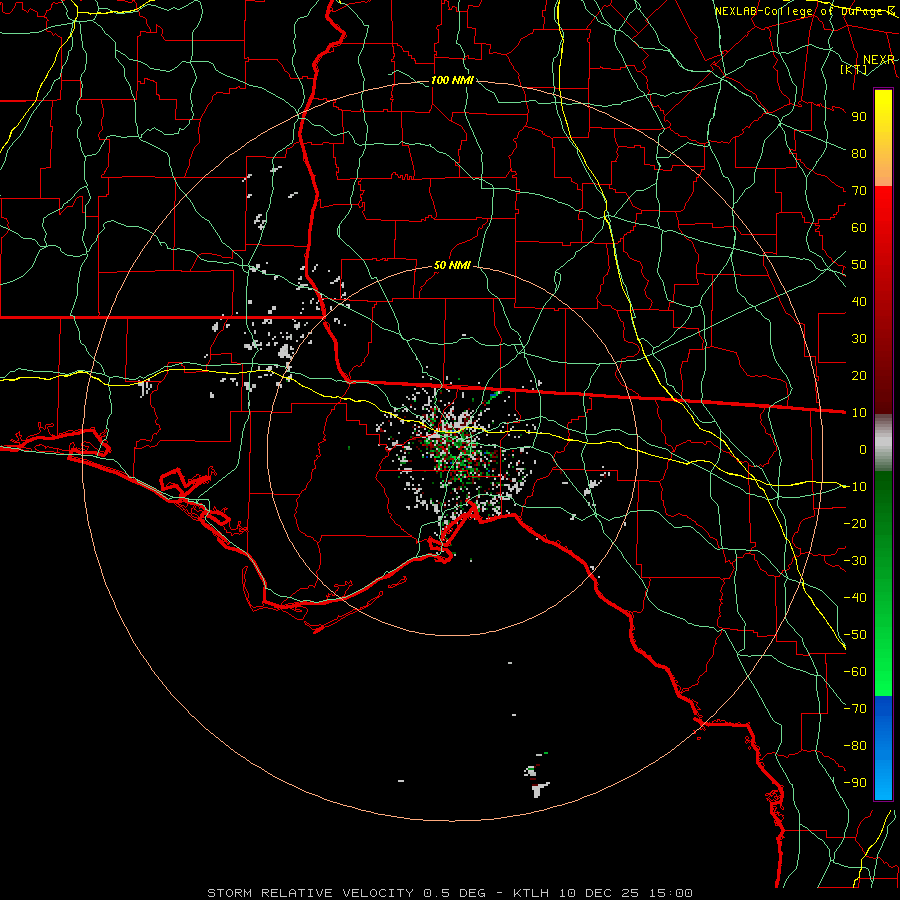900x900 pixels.
Task: Select the 60 value on the velocity scale
Action: click(859, 227)
